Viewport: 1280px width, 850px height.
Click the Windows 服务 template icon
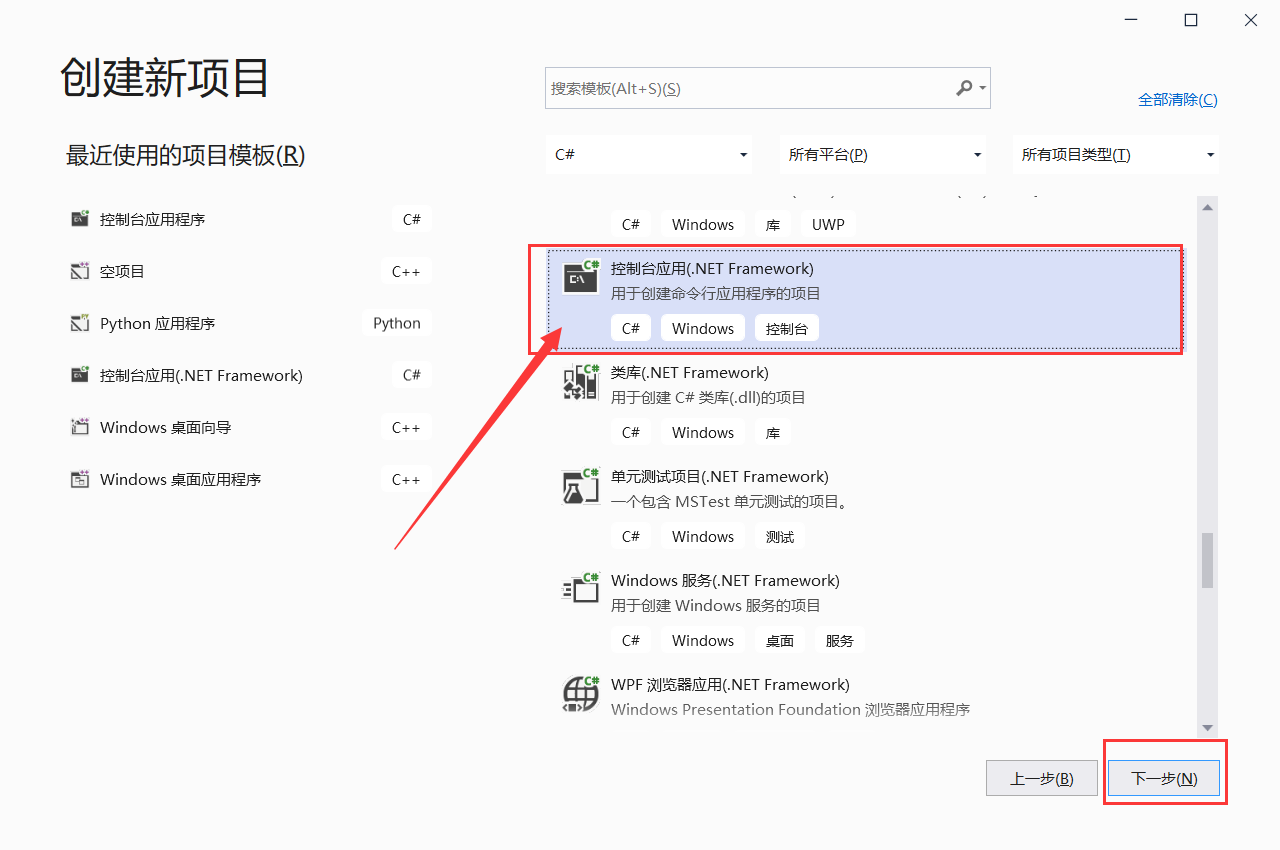(581, 590)
